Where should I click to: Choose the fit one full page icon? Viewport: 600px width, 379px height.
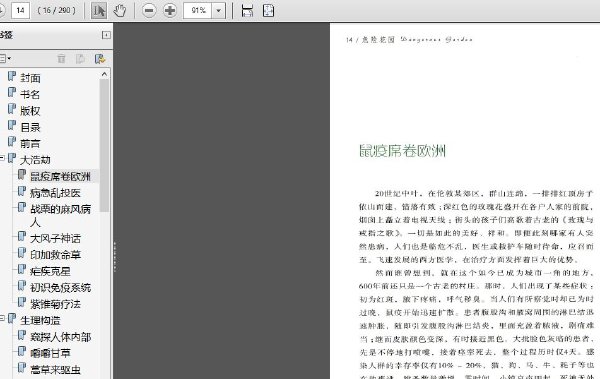268,10
